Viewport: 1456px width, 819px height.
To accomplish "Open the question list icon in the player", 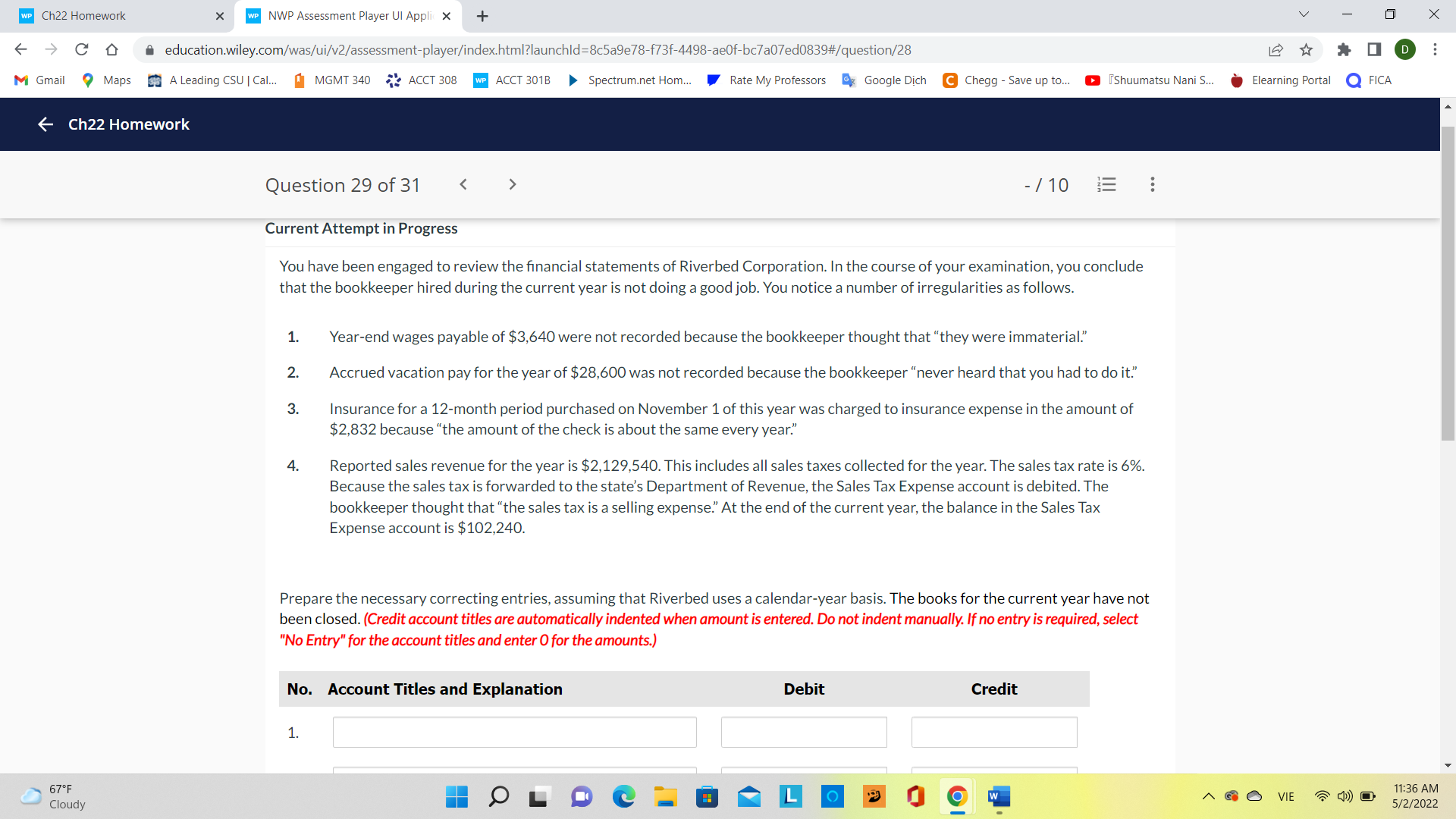I will tap(1106, 184).
